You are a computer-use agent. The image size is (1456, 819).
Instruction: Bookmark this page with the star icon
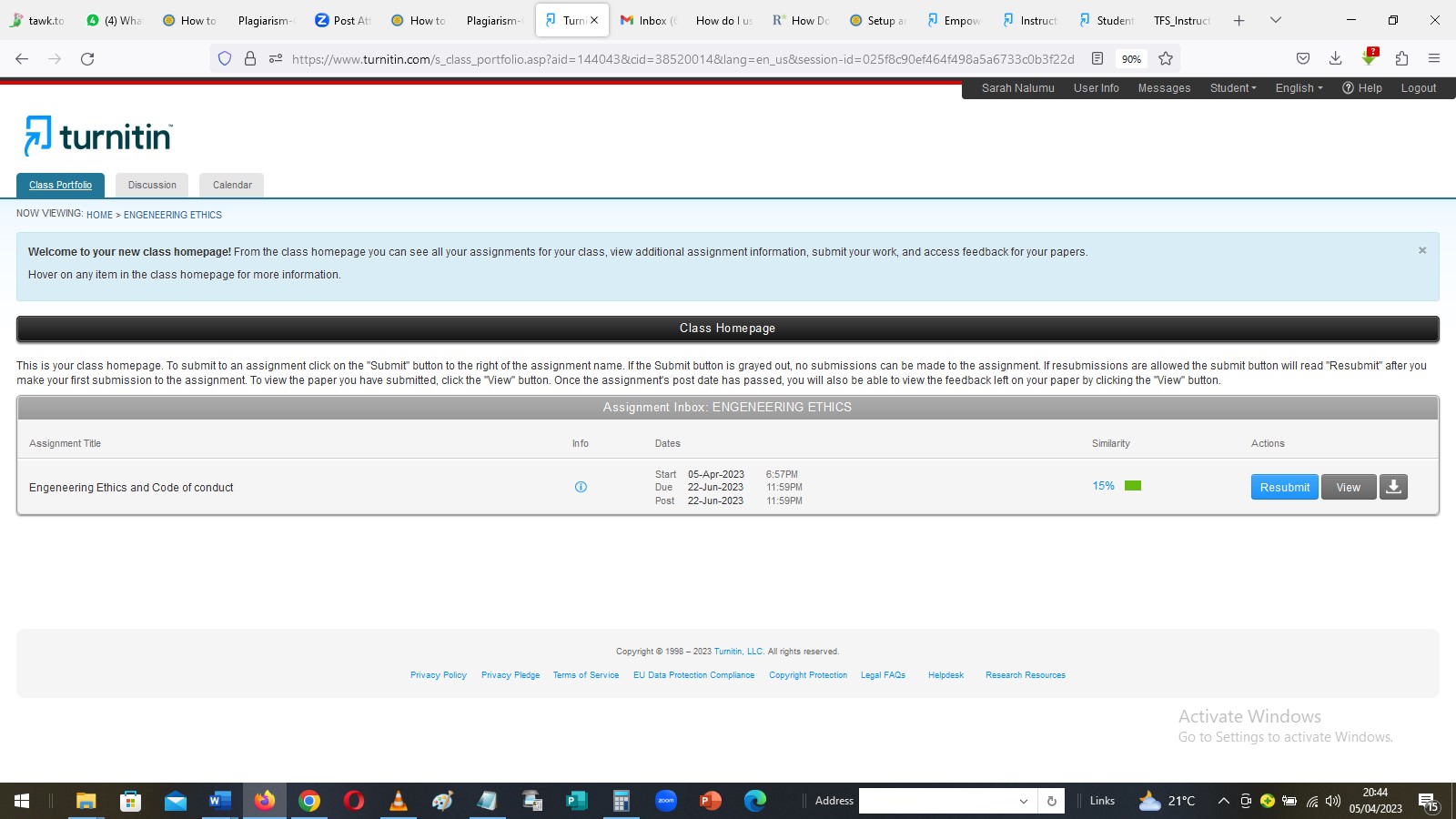(x=1166, y=58)
